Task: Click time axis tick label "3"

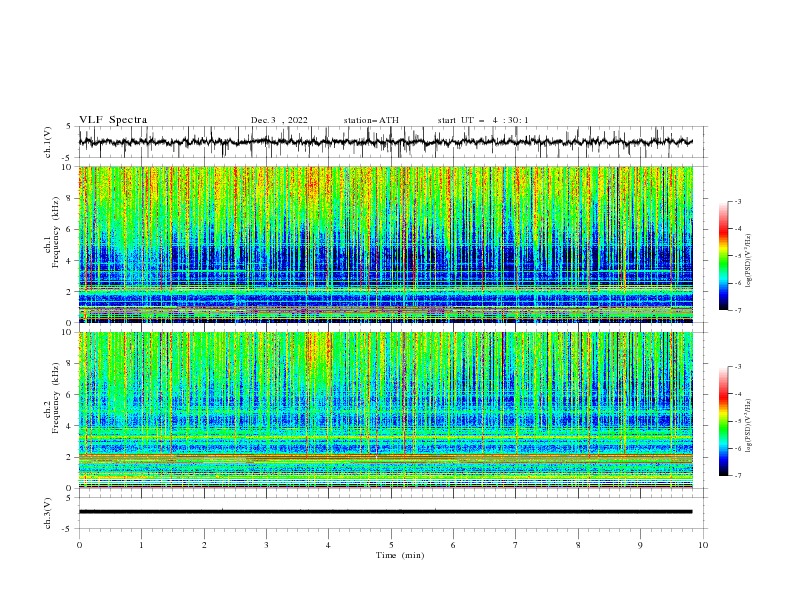Action: [x=266, y=545]
